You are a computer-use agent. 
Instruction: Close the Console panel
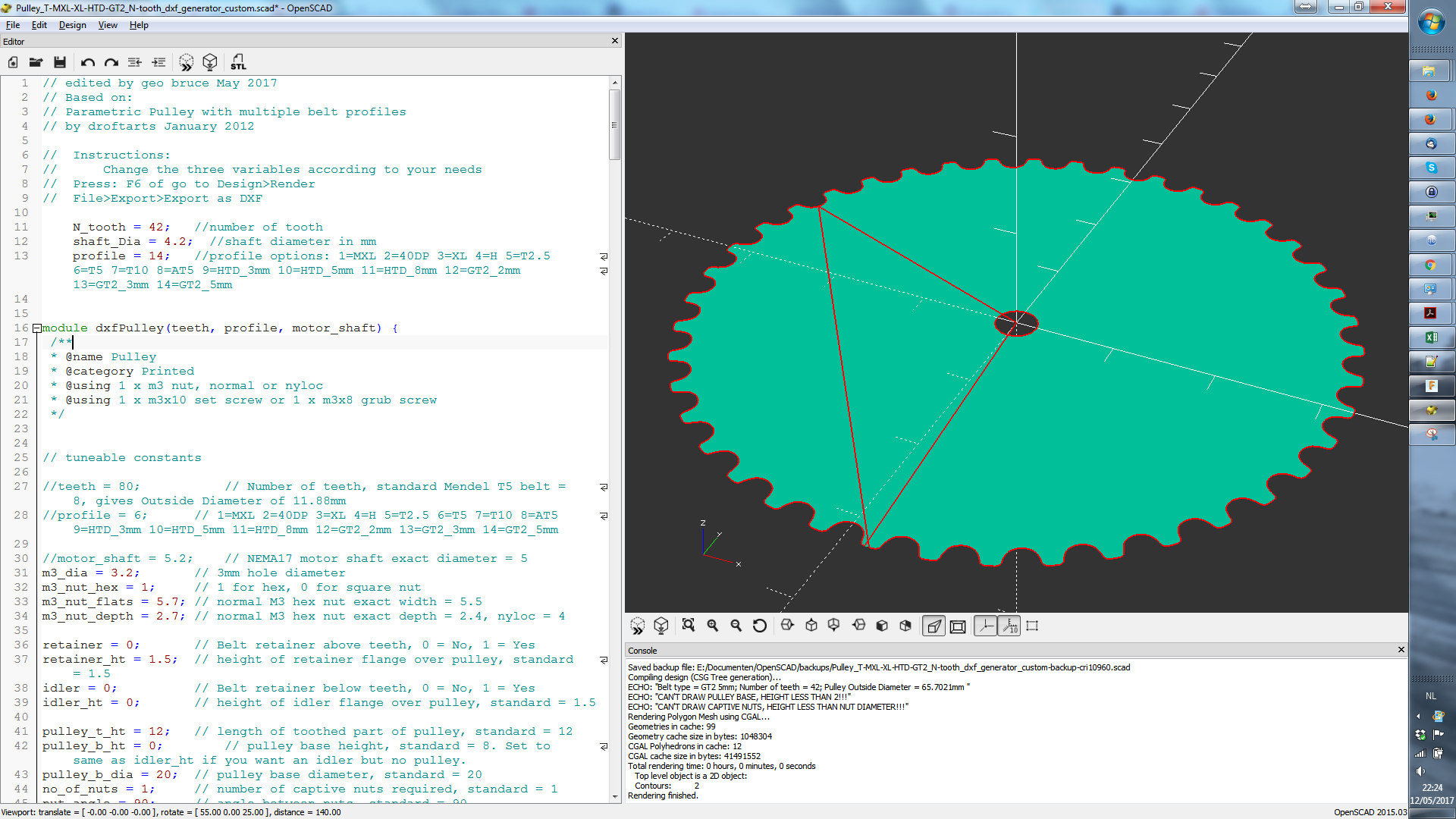tap(1401, 650)
